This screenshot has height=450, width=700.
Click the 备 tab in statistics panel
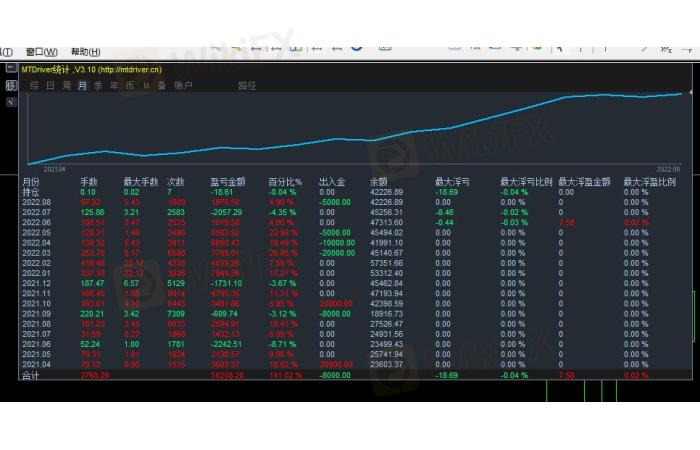click(161, 86)
